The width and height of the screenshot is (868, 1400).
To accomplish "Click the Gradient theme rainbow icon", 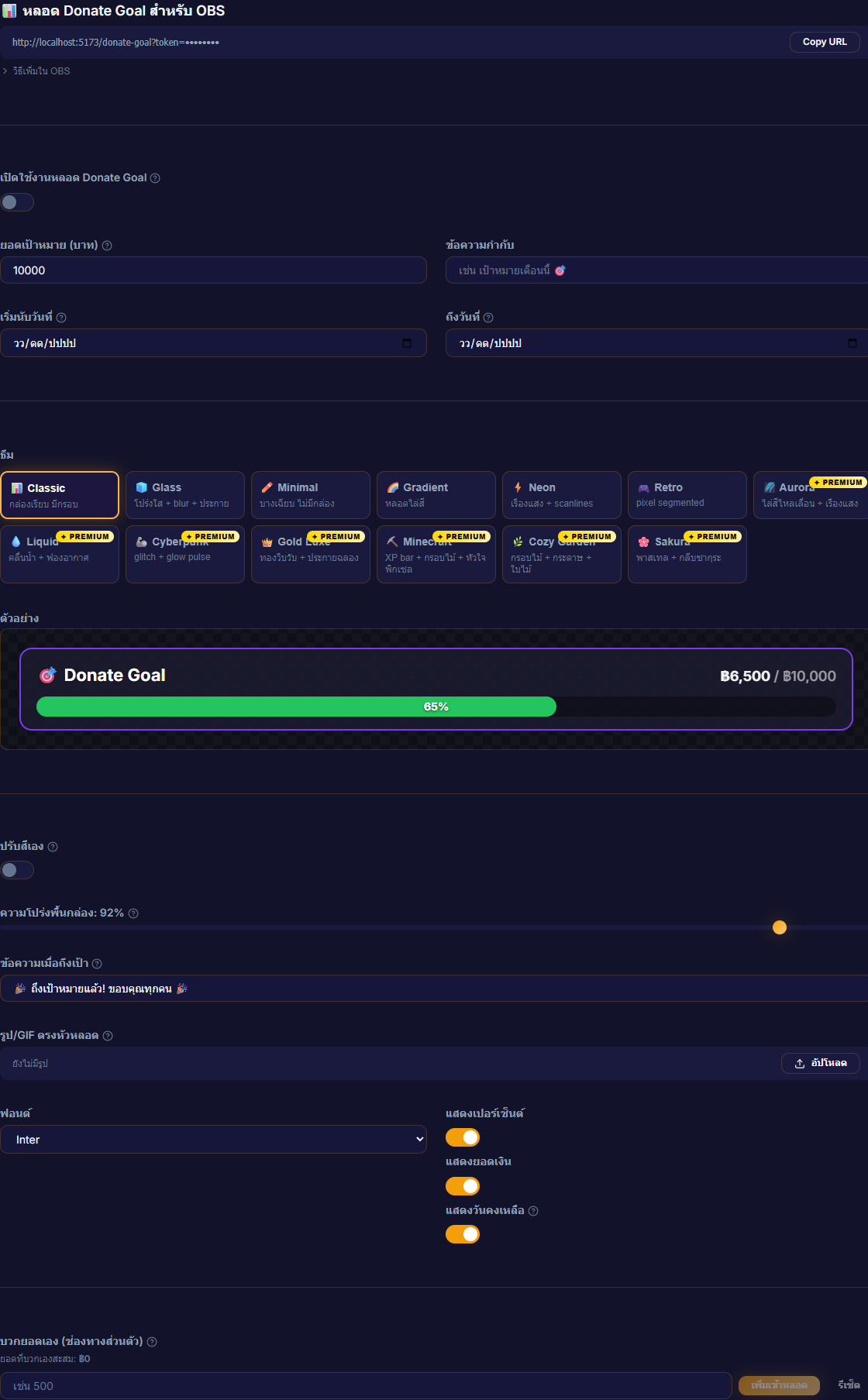I will click(x=392, y=487).
